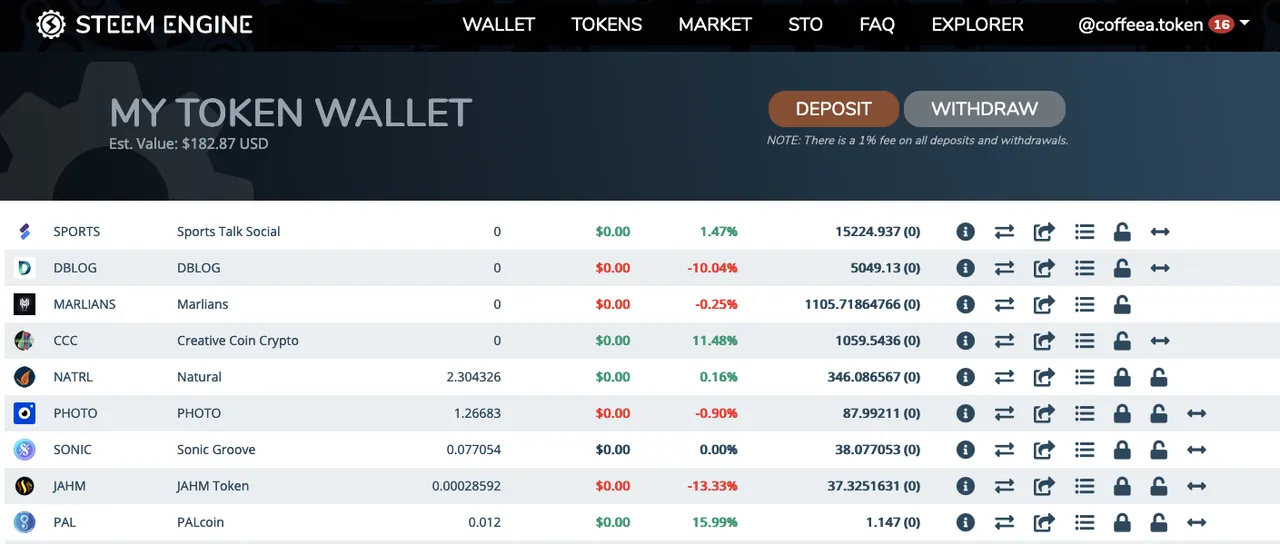1280x544 pixels.
Task: Click the Est. Value $182.87 USD text
Action: point(189,144)
